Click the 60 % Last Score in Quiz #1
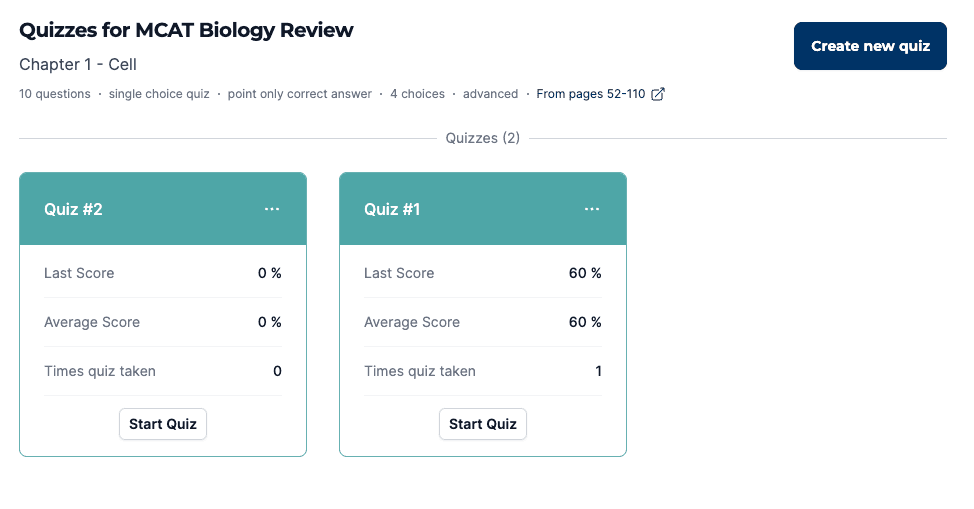The width and height of the screenshot is (974, 509). click(x=585, y=273)
